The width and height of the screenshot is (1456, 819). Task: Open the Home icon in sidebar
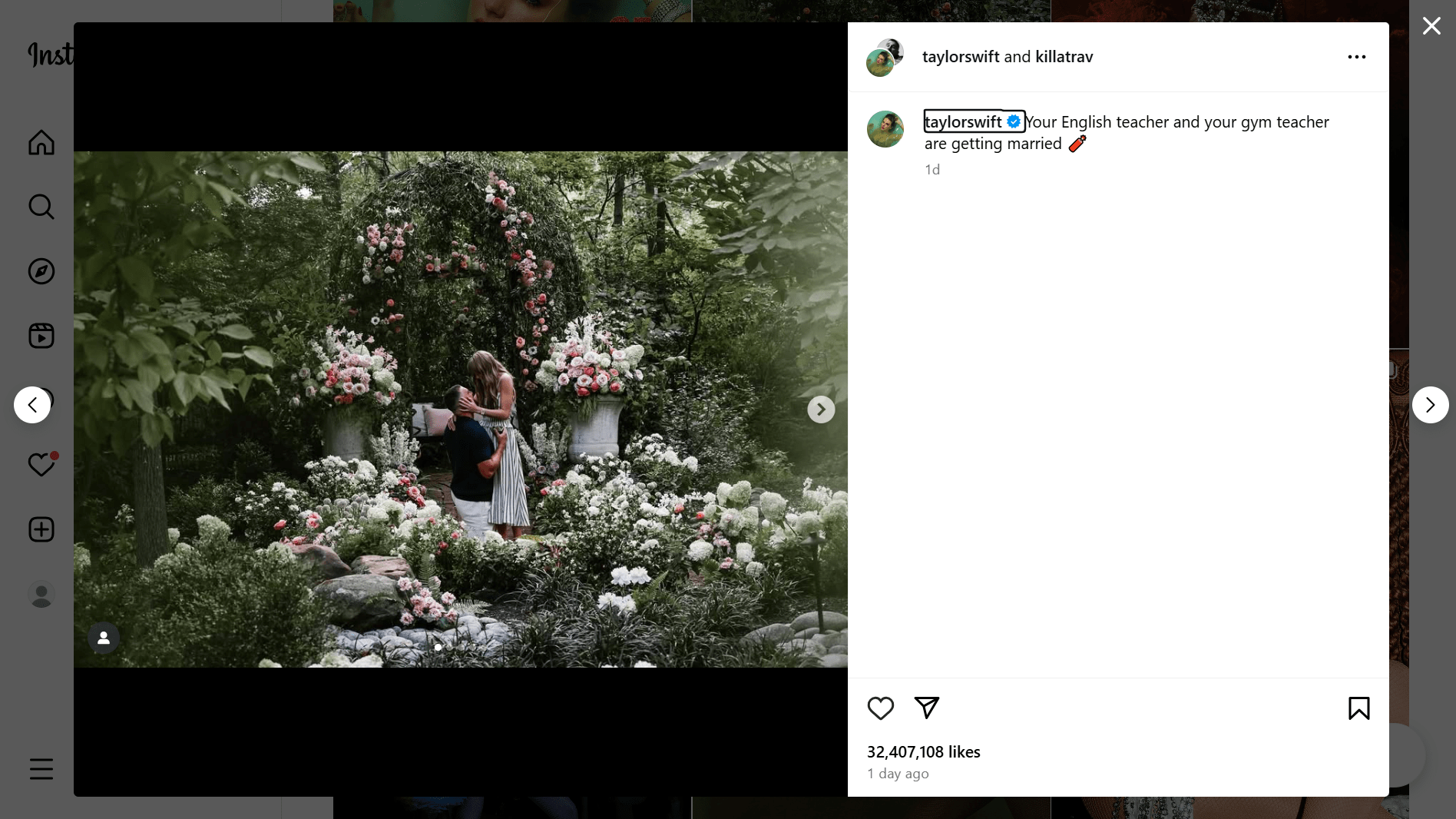coord(41,142)
